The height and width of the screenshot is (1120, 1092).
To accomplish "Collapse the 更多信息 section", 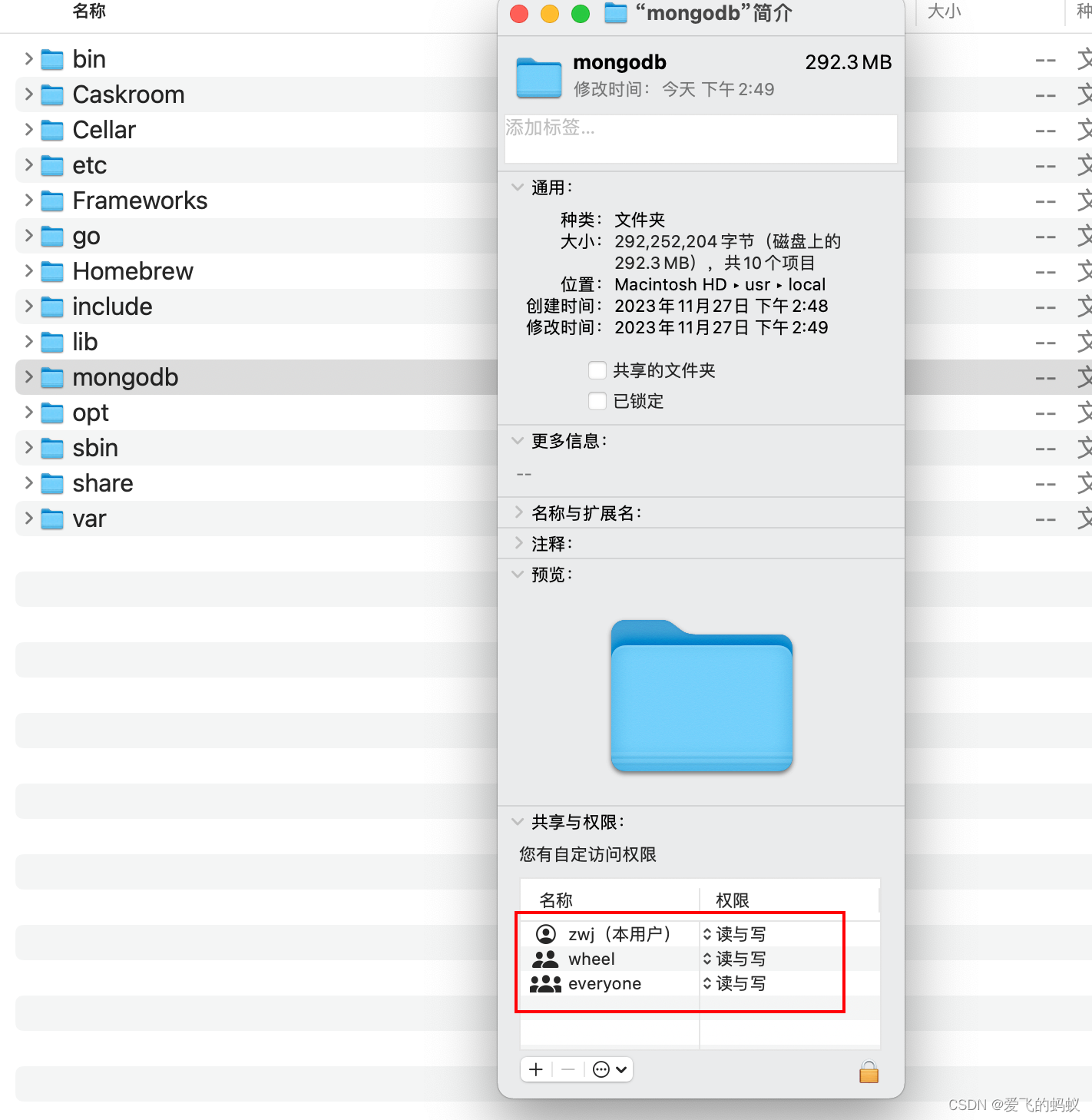I will click(x=518, y=440).
